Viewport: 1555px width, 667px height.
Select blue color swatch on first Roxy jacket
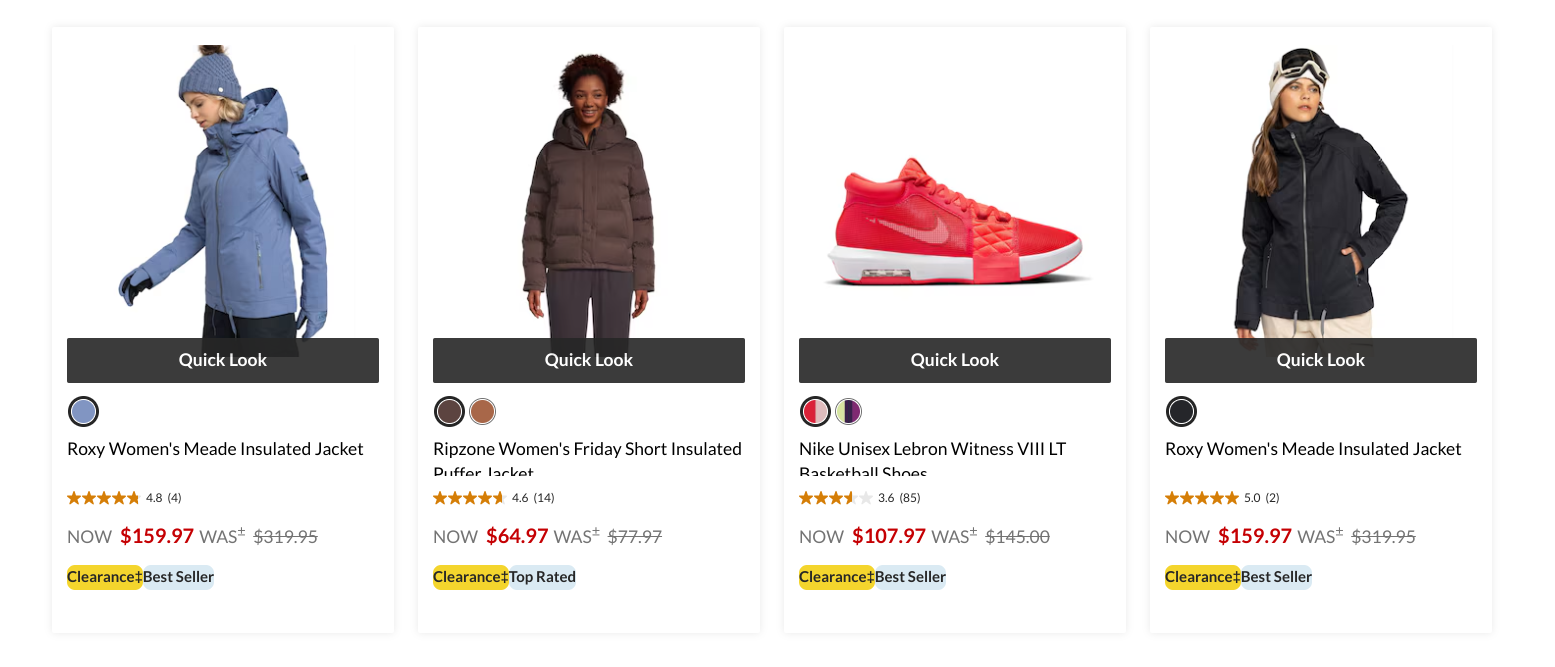pyautogui.click(x=84, y=411)
